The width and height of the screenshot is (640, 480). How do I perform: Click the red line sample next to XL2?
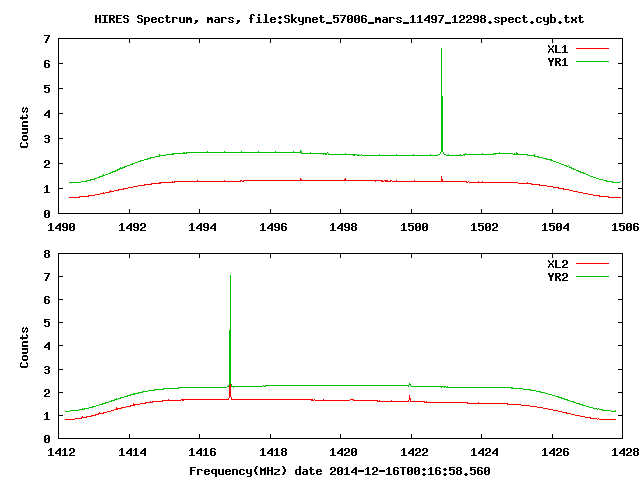point(592,264)
